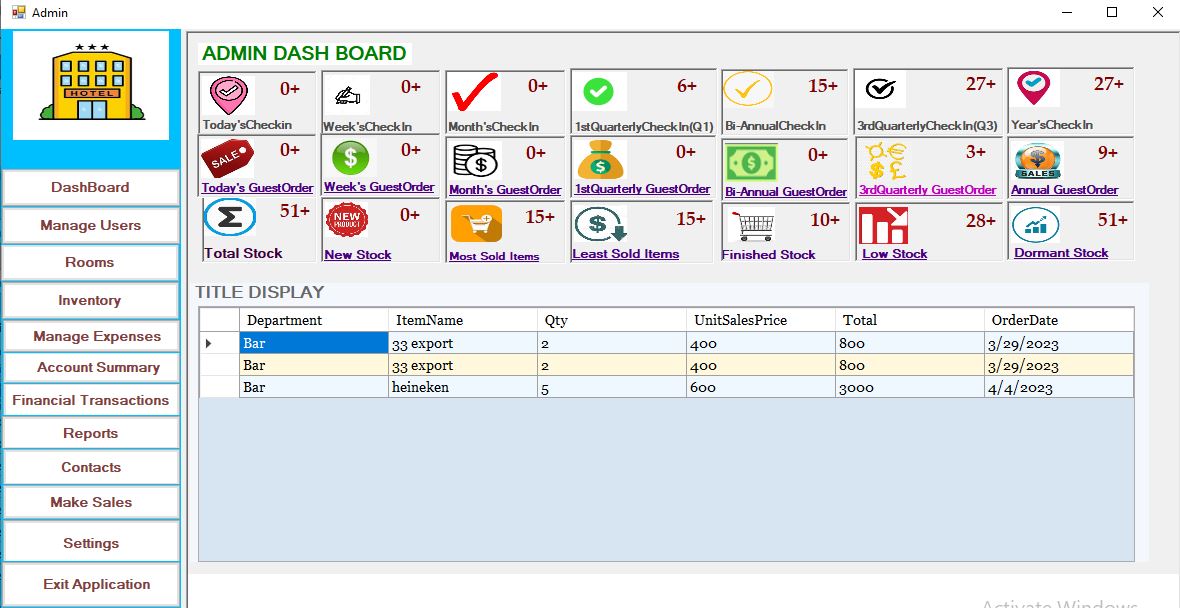Open the Least Sold Items link
The width and height of the screenshot is (1180, 608).
[625, 254]
